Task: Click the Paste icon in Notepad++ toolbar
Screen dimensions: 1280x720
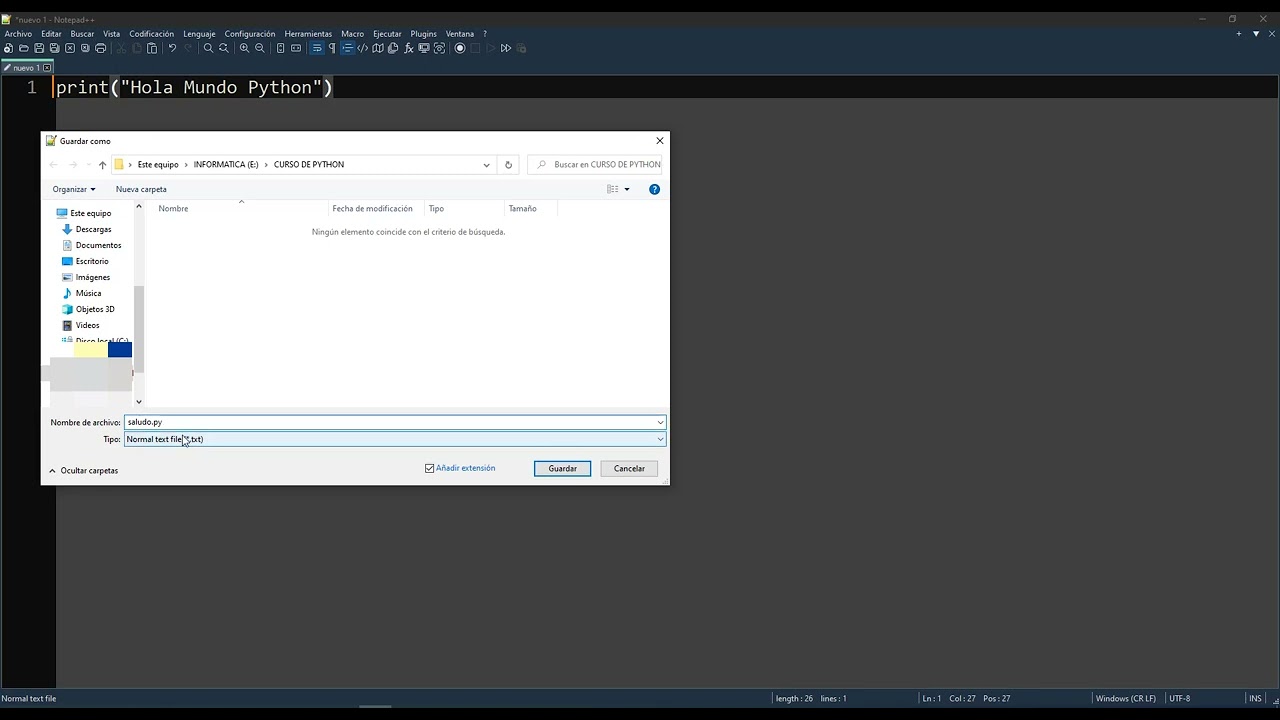Action: coord(152,48)
